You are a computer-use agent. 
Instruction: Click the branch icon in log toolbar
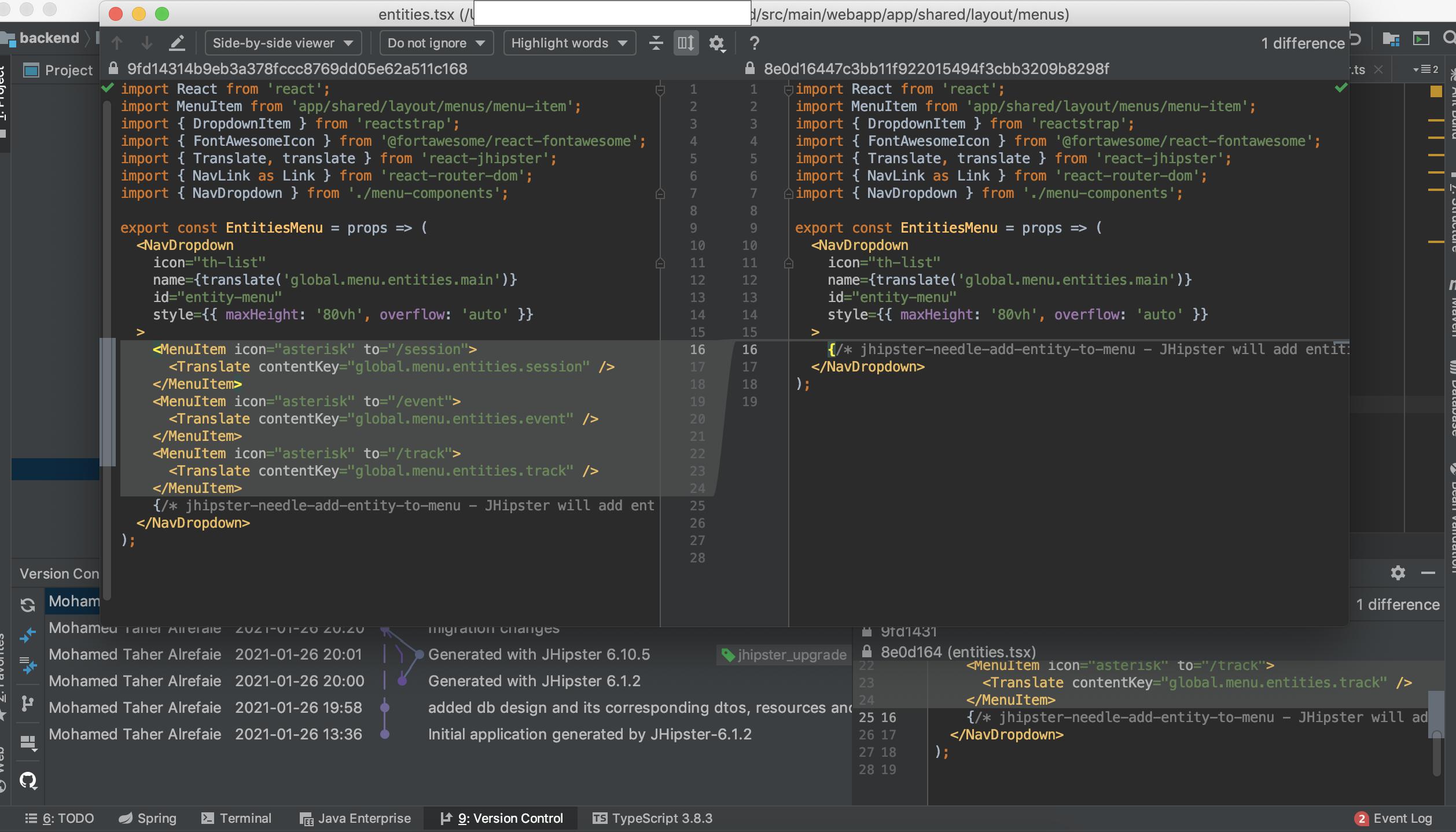[27, 704]
